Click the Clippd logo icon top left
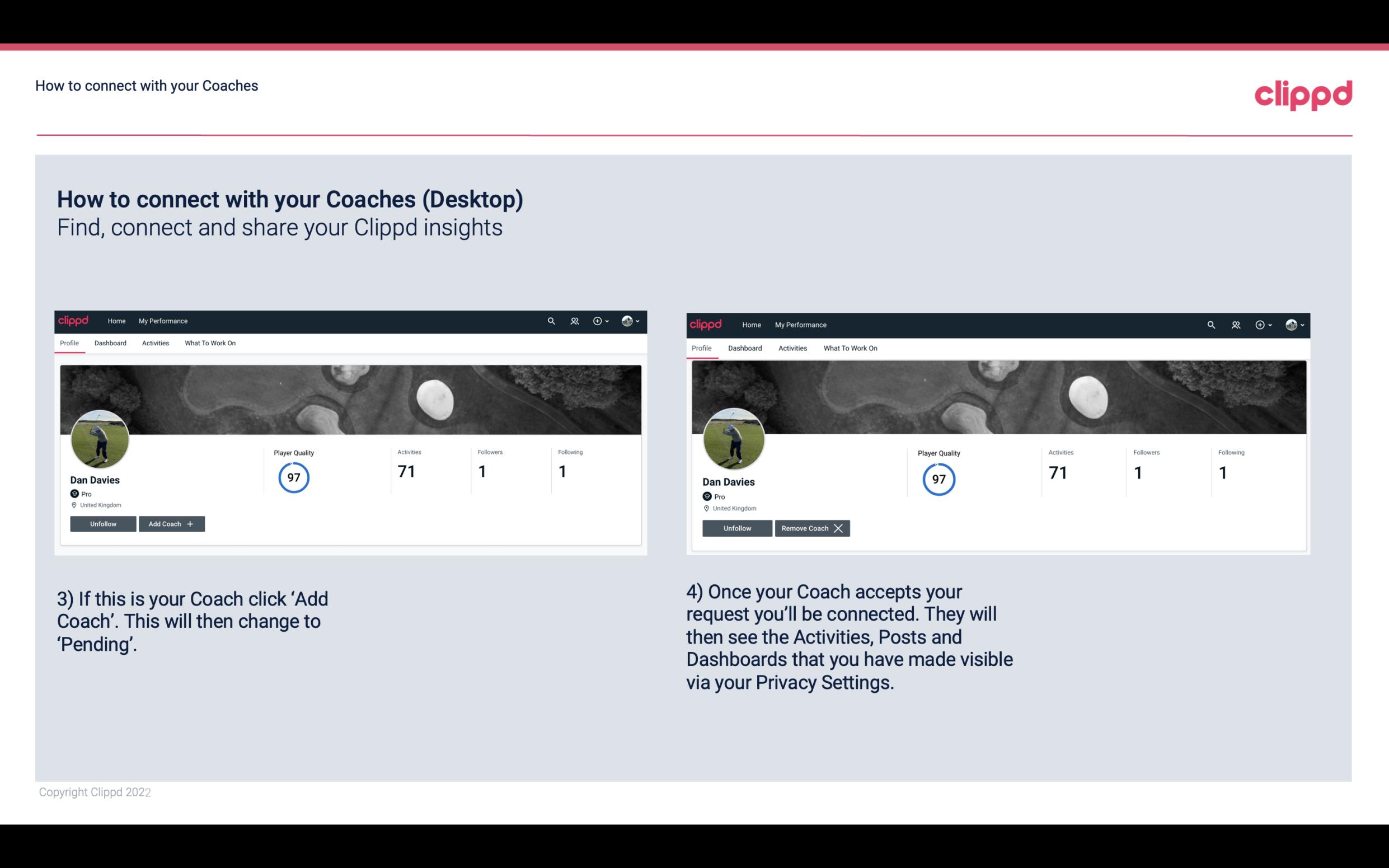 [75, 320]
